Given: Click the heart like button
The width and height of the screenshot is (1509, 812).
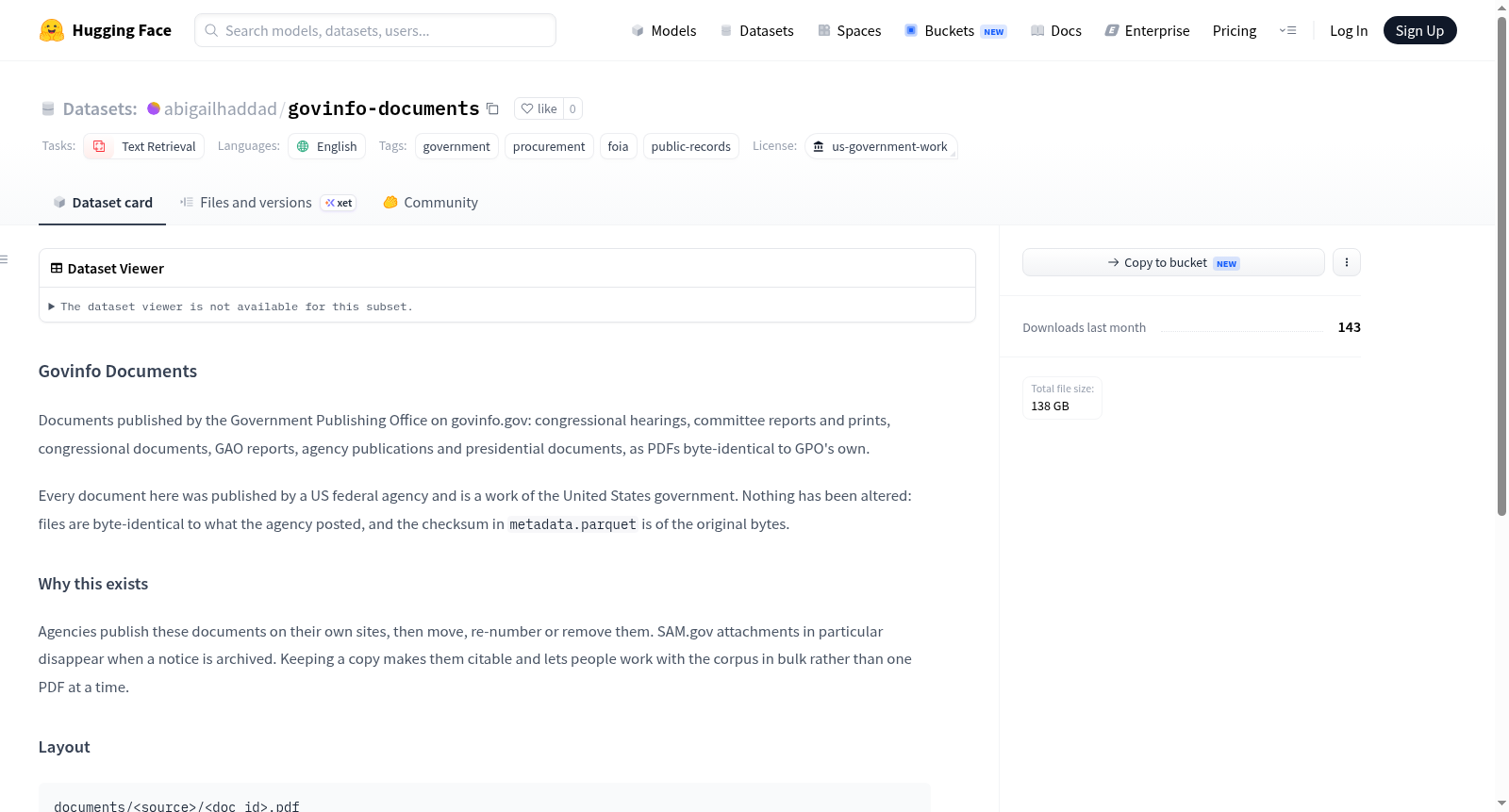Looking at the screenshot, I should pos(539,108).
